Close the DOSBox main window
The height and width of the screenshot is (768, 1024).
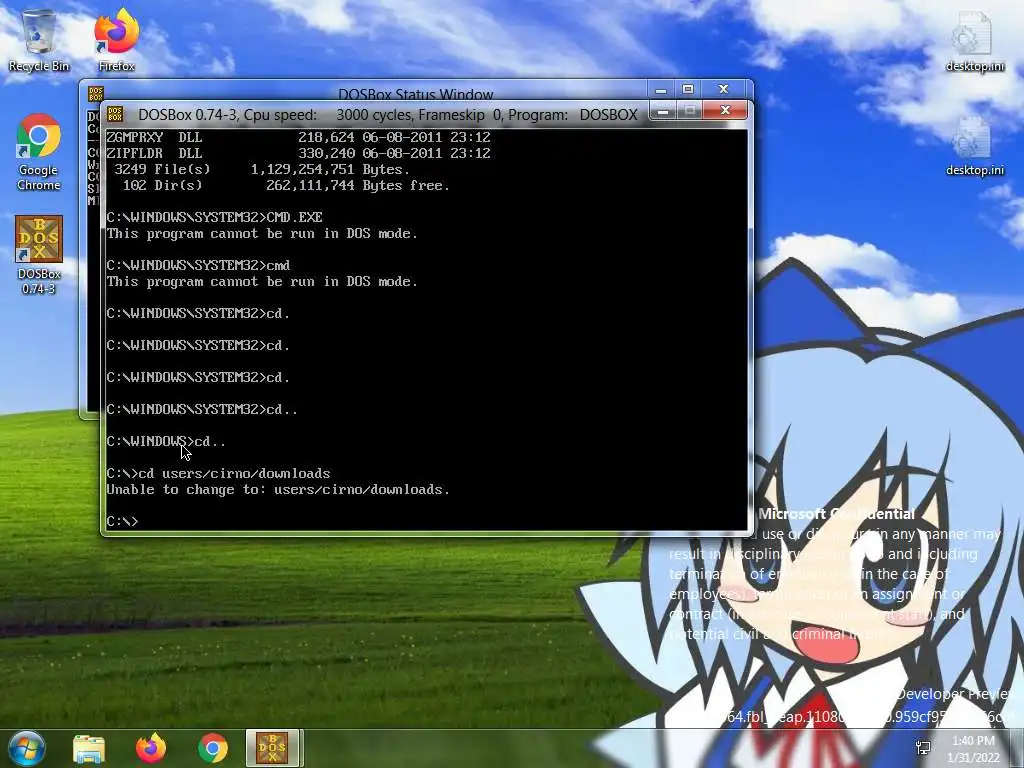(x=725, y=111)
